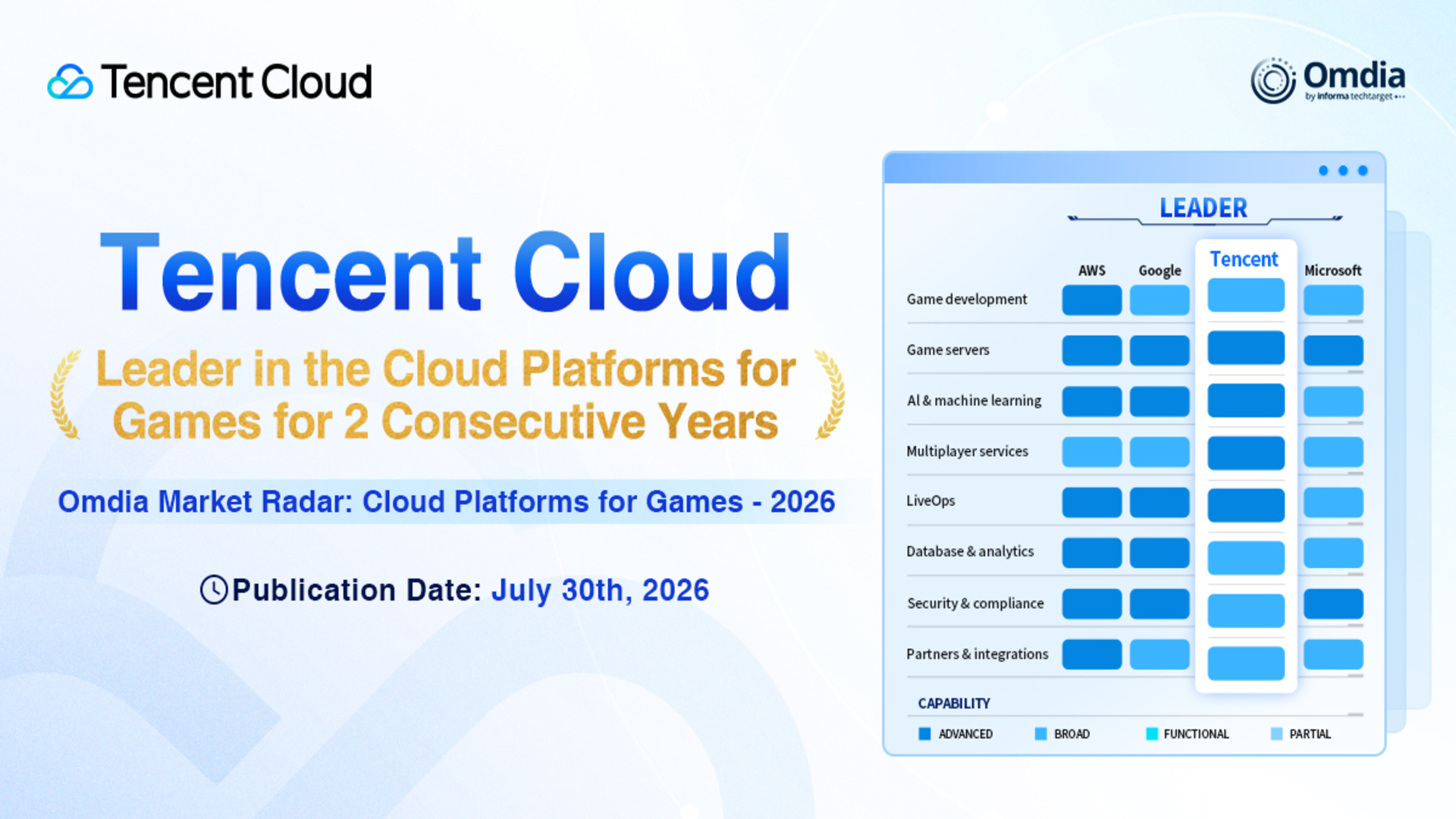Click the "Game servers" row label
This screenshot has height=819, width=1456.
click(x=948, y=350)
